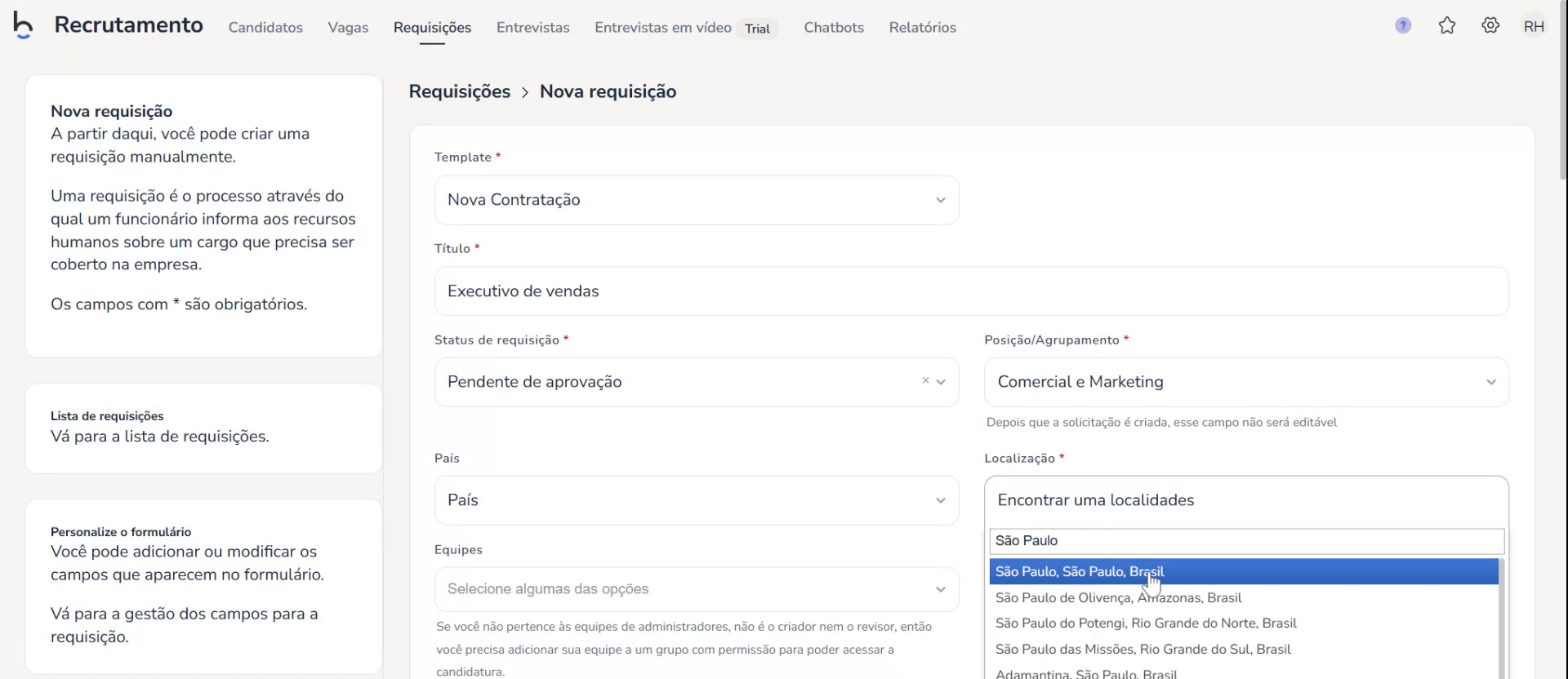The width and height of the screenshot is (1568, 679).
Task: Open the Personalize o formulário card
Action: (x=203, y=586)
